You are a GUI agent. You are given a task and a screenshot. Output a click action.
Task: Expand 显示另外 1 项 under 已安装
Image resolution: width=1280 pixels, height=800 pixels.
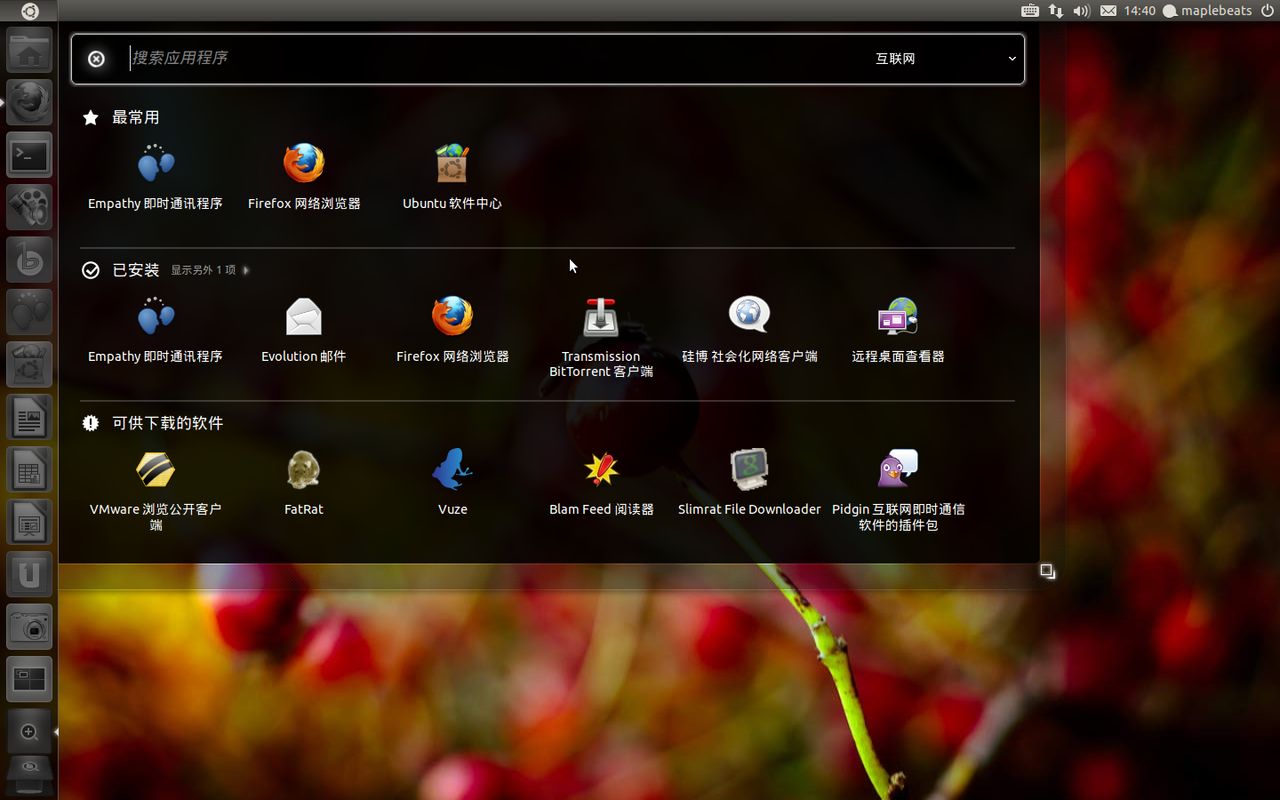pos(209,270)
